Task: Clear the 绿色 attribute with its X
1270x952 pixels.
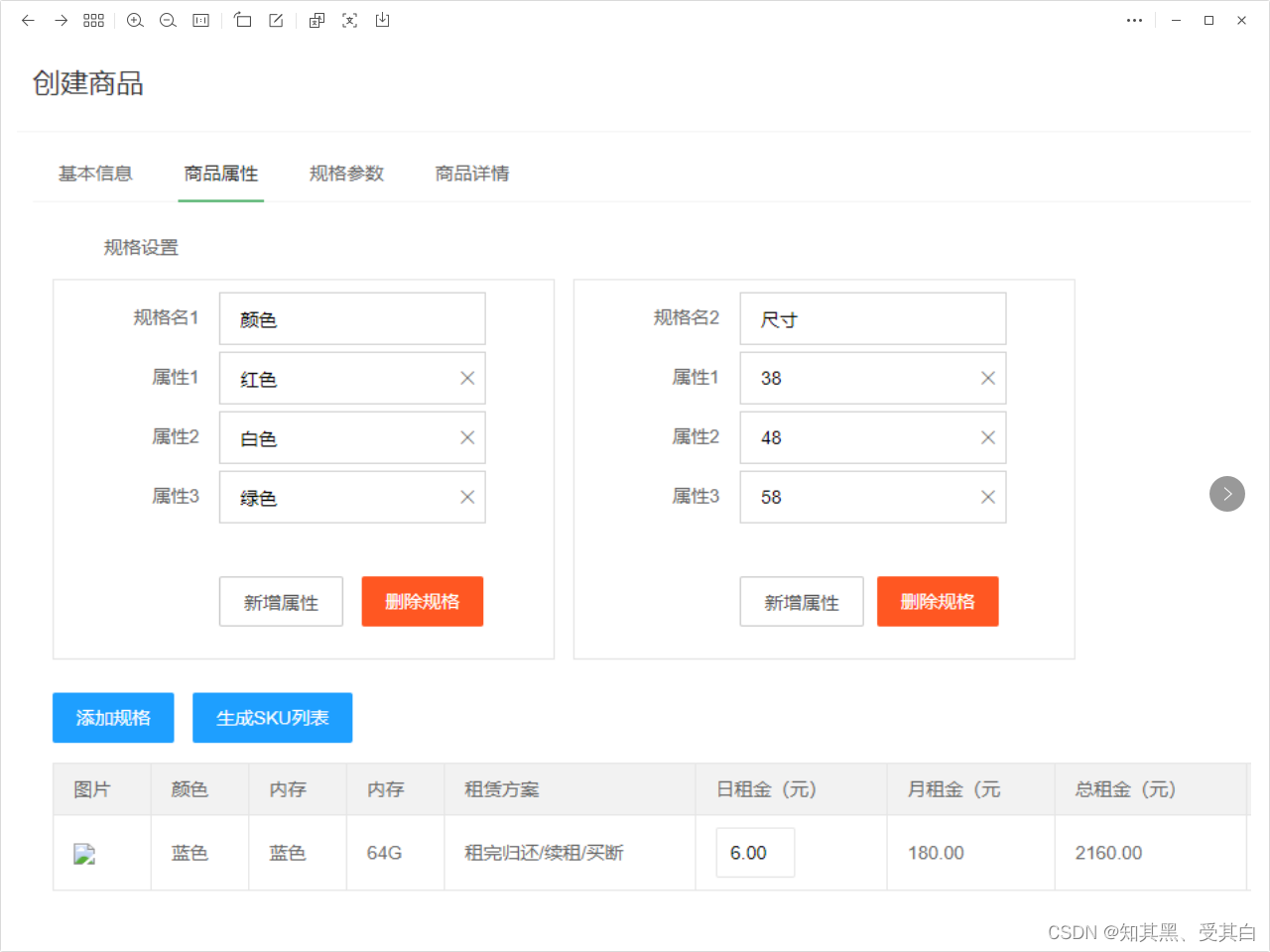Action: 467,497
